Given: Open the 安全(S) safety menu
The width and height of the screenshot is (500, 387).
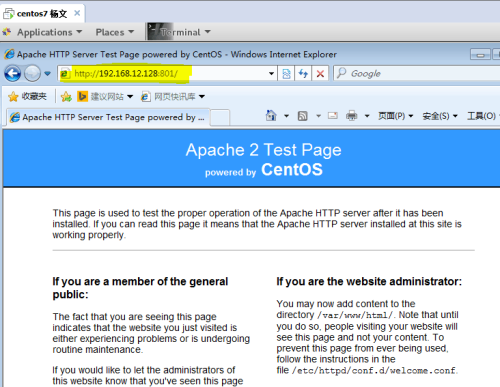Looking at the screenshot, I should click(x=440, y=116).
